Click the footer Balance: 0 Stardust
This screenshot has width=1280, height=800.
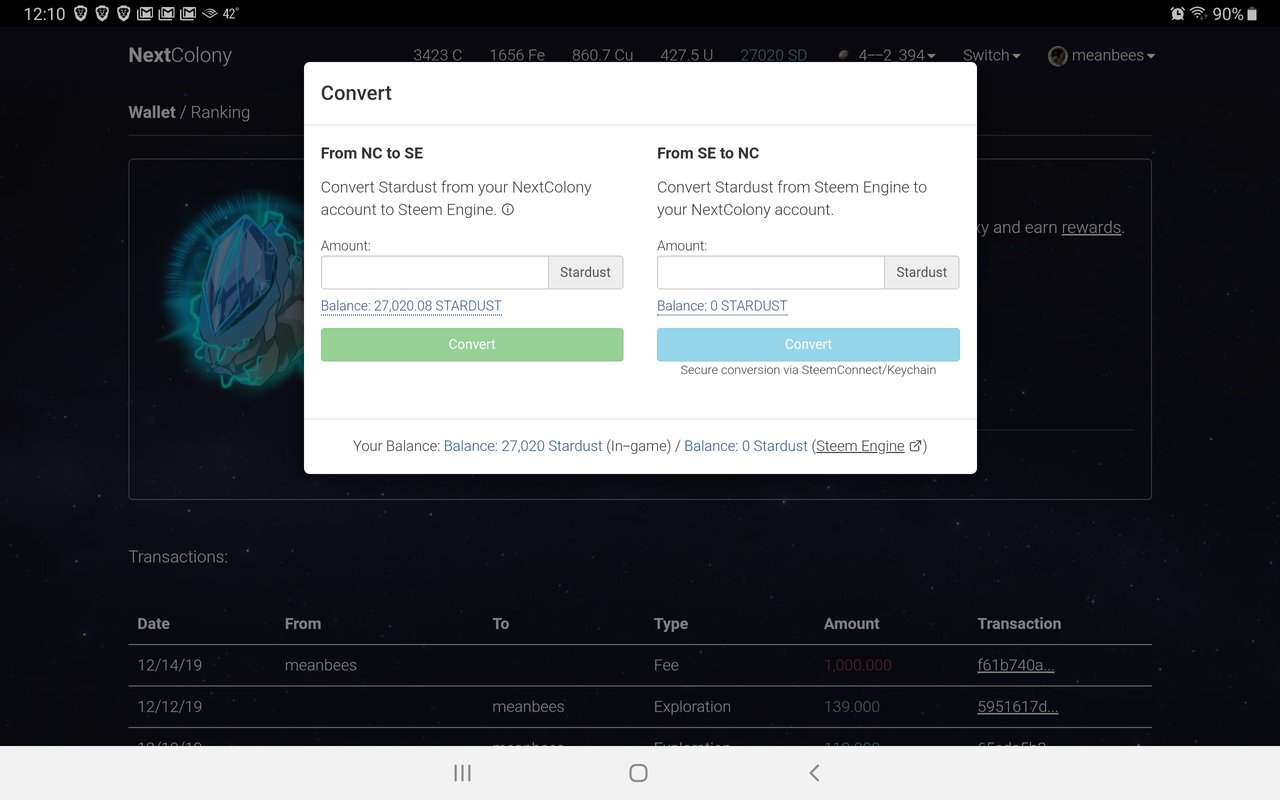pyautogui.click(x=746, y=446)
